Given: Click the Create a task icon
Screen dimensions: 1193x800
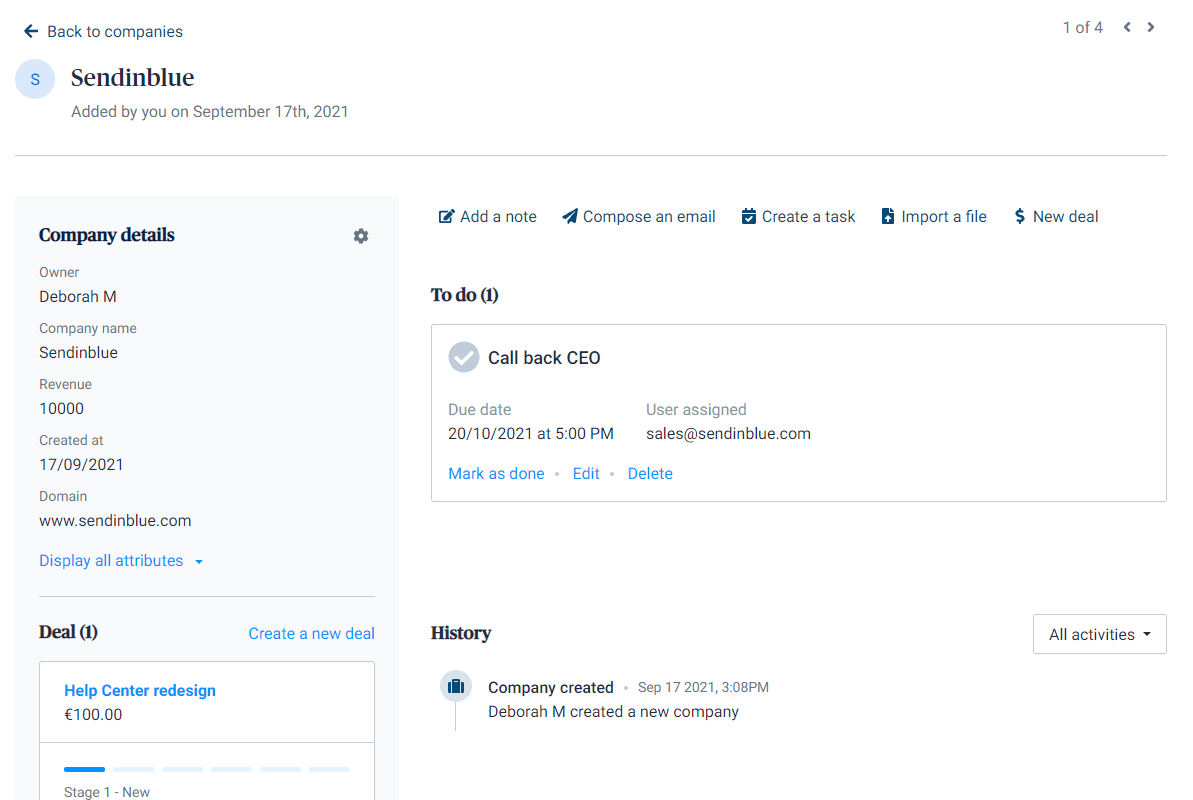Looking at the screenshot, I should (x=748, y=216).
